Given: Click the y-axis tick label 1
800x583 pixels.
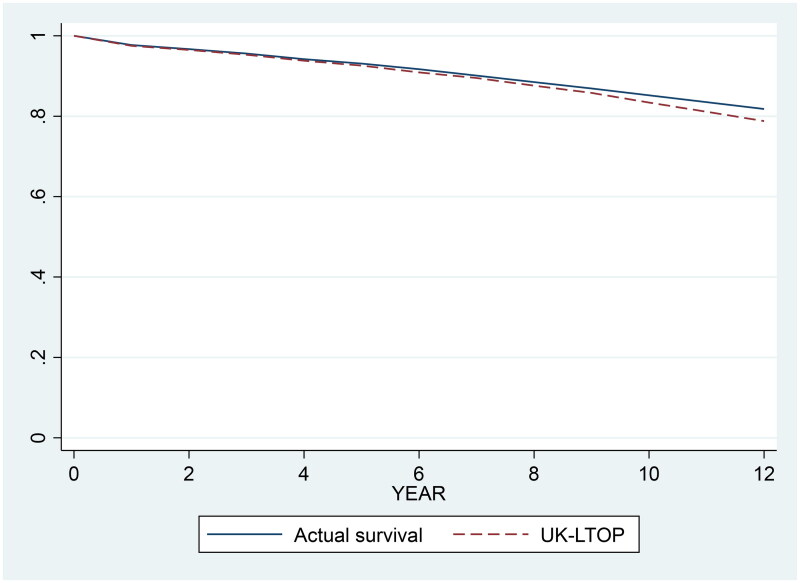Looking at the screenshot, I should [x=37, y=36].
